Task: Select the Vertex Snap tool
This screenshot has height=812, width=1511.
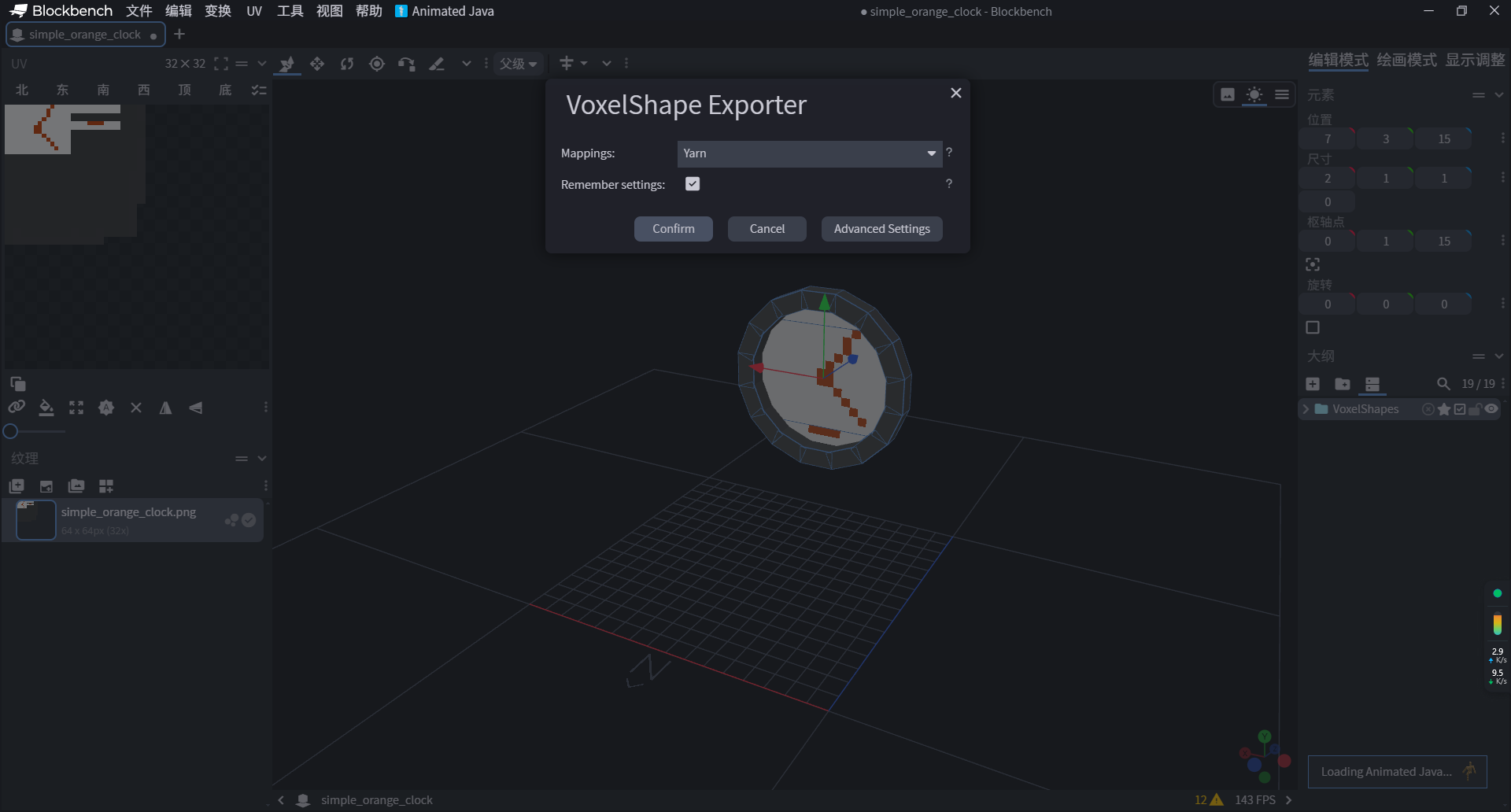Action: (407, 64)
